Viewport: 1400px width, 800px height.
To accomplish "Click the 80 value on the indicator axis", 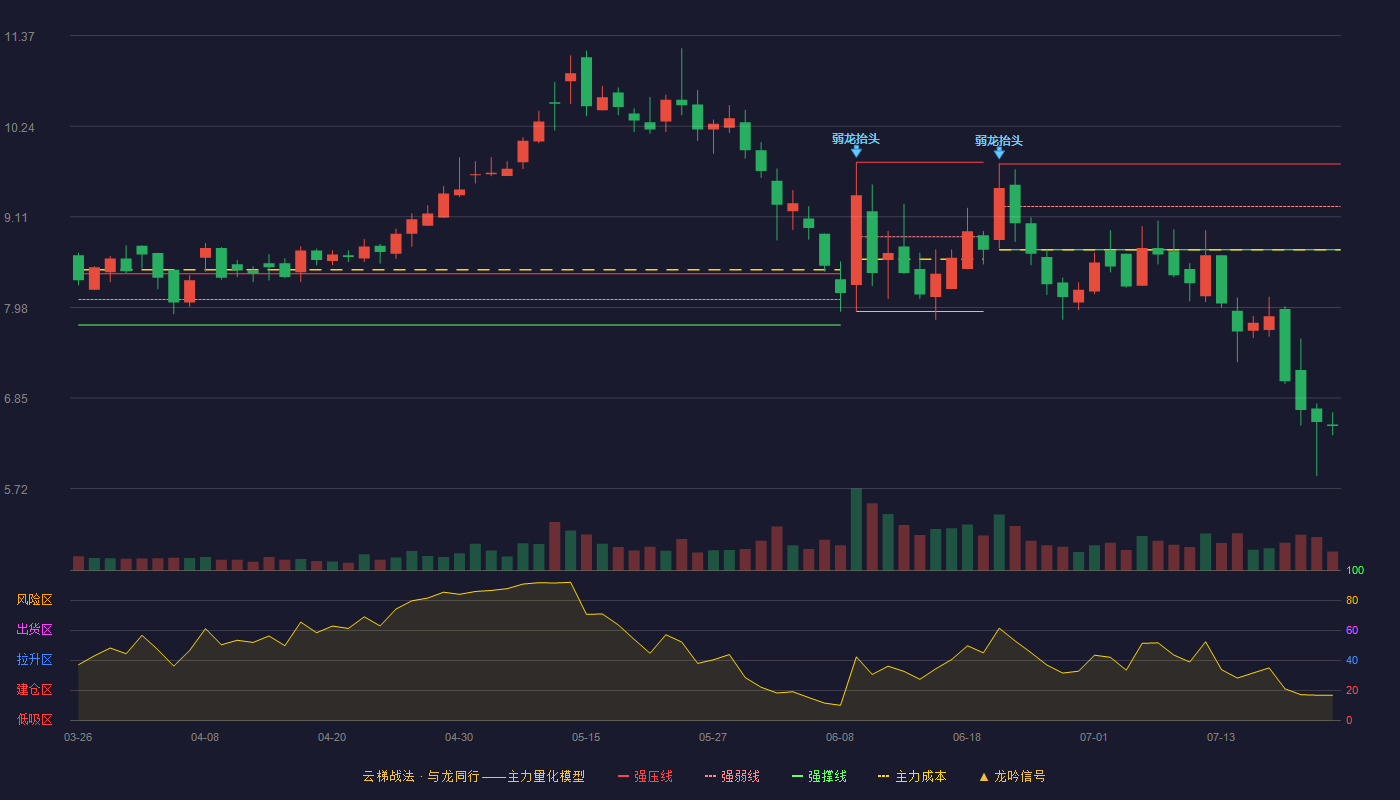I will pos(1352,601).
